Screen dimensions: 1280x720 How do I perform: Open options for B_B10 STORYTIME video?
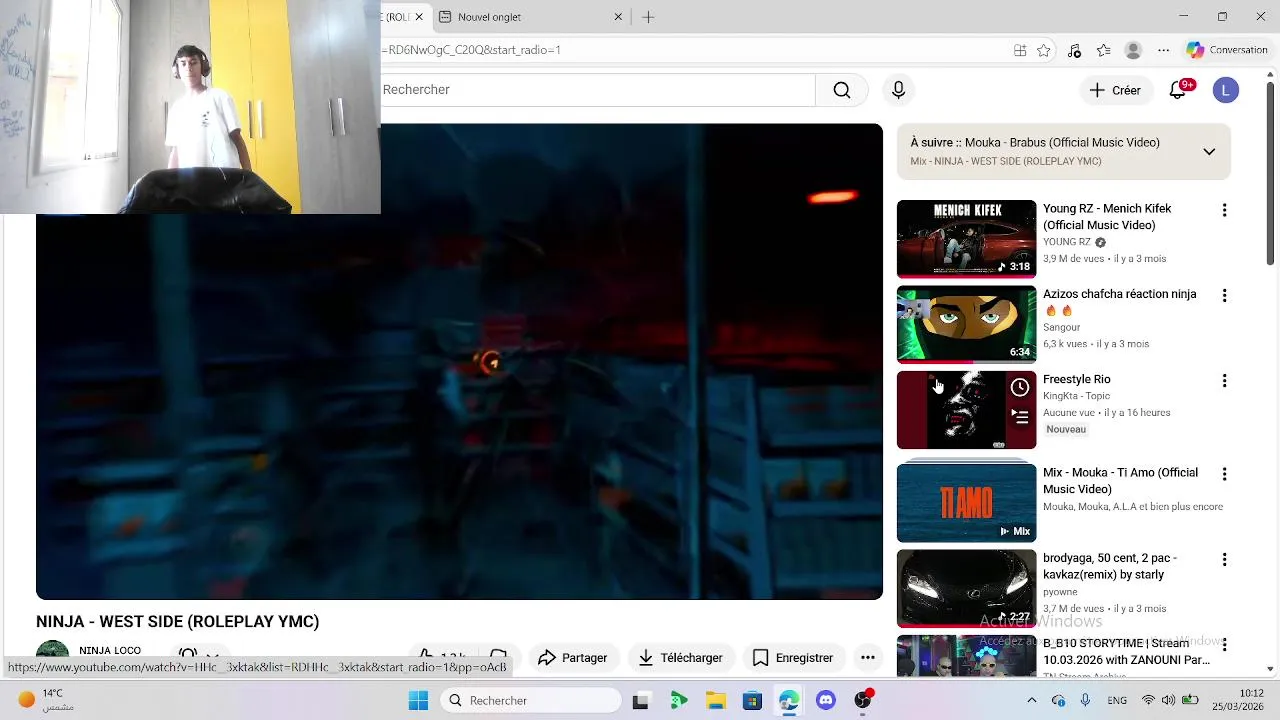point(1224,645)
